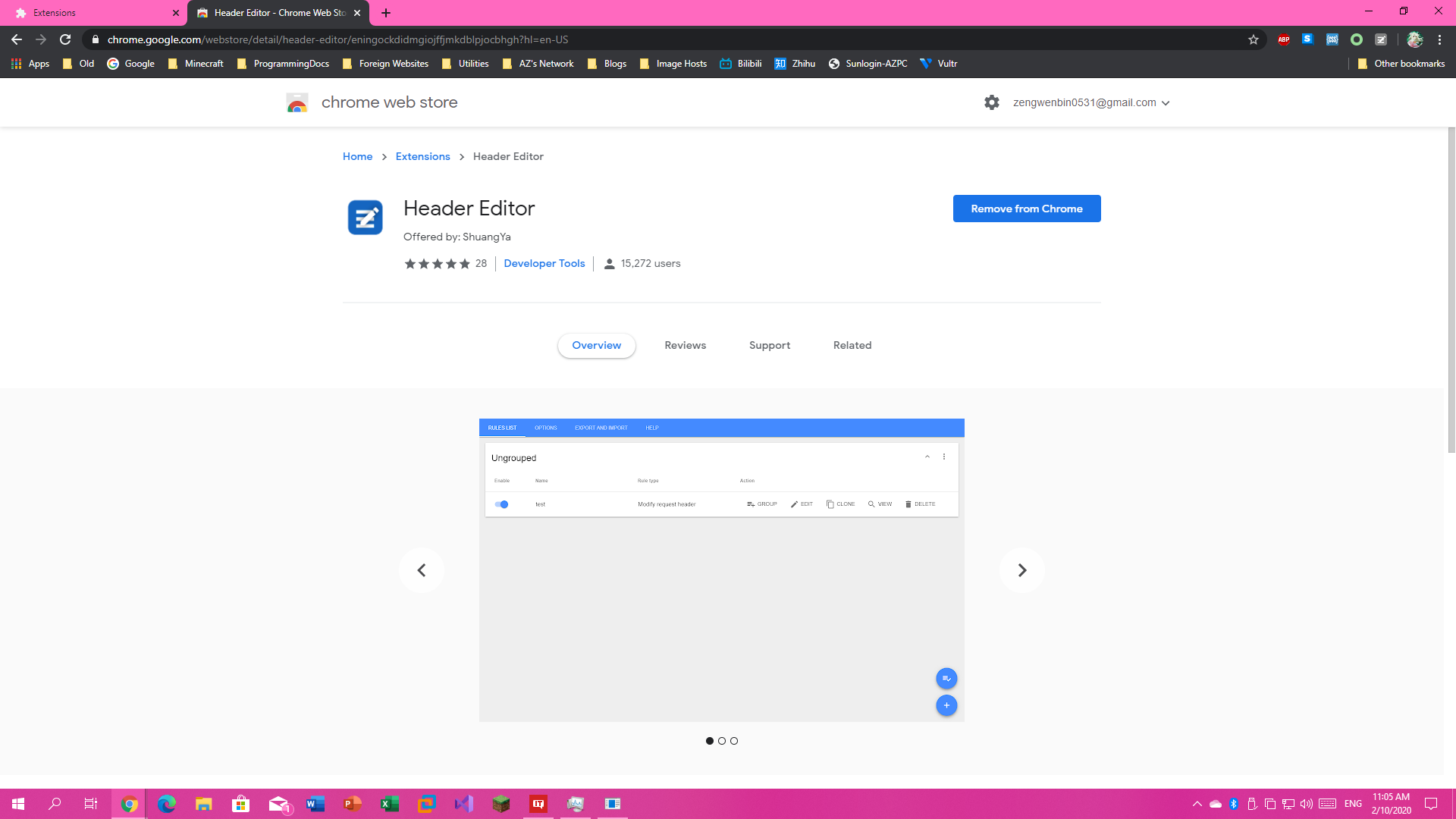Open the AdBlock Plus extension icon

[1283, 39]
